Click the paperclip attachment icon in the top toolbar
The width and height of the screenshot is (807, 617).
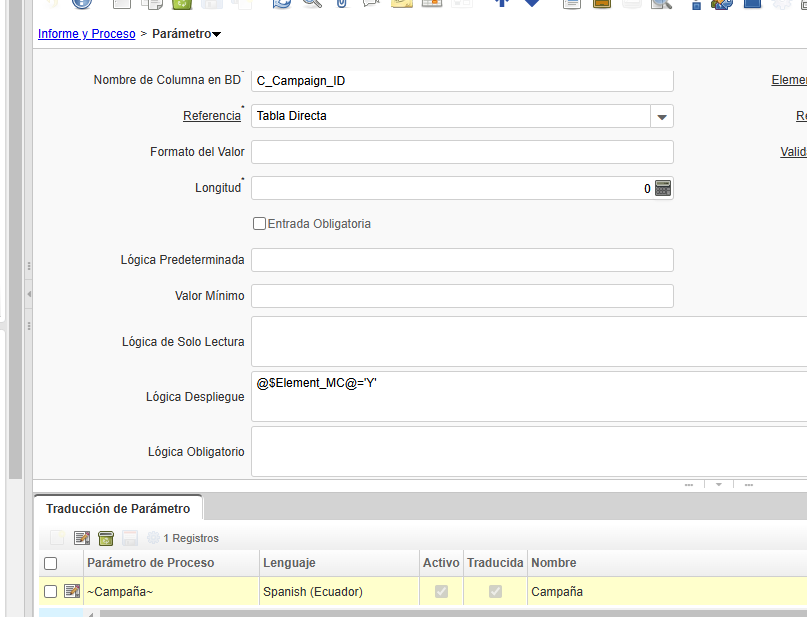coord(341,4)
